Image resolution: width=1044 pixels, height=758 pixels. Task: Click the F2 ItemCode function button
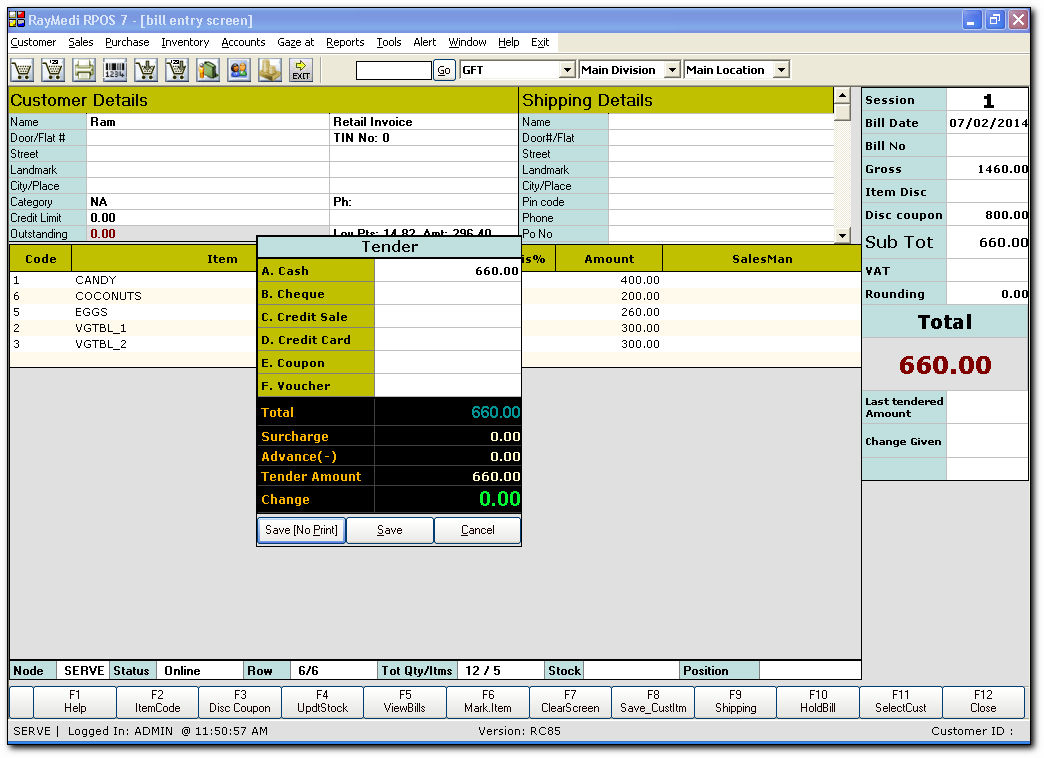tap(157, 702)
